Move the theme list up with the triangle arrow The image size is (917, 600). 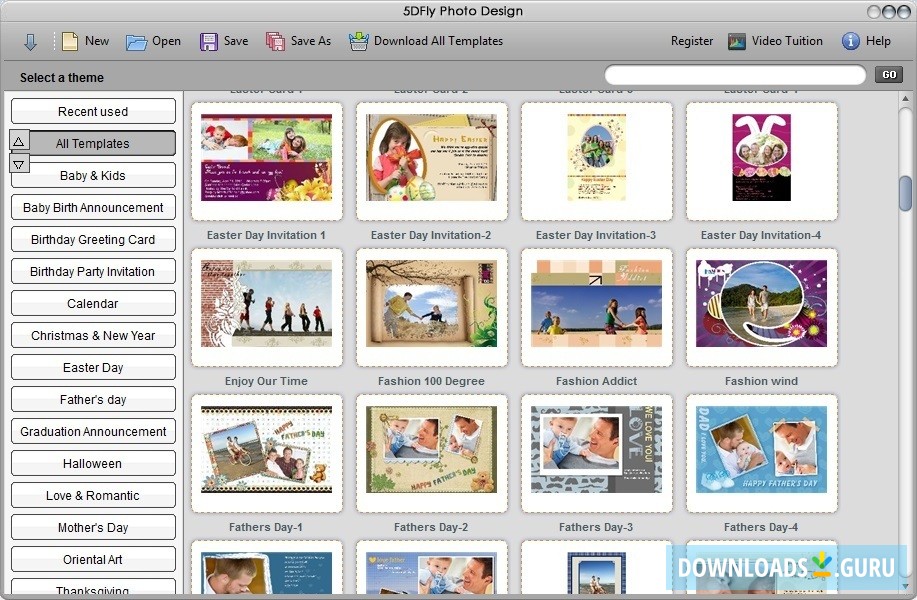19,142
